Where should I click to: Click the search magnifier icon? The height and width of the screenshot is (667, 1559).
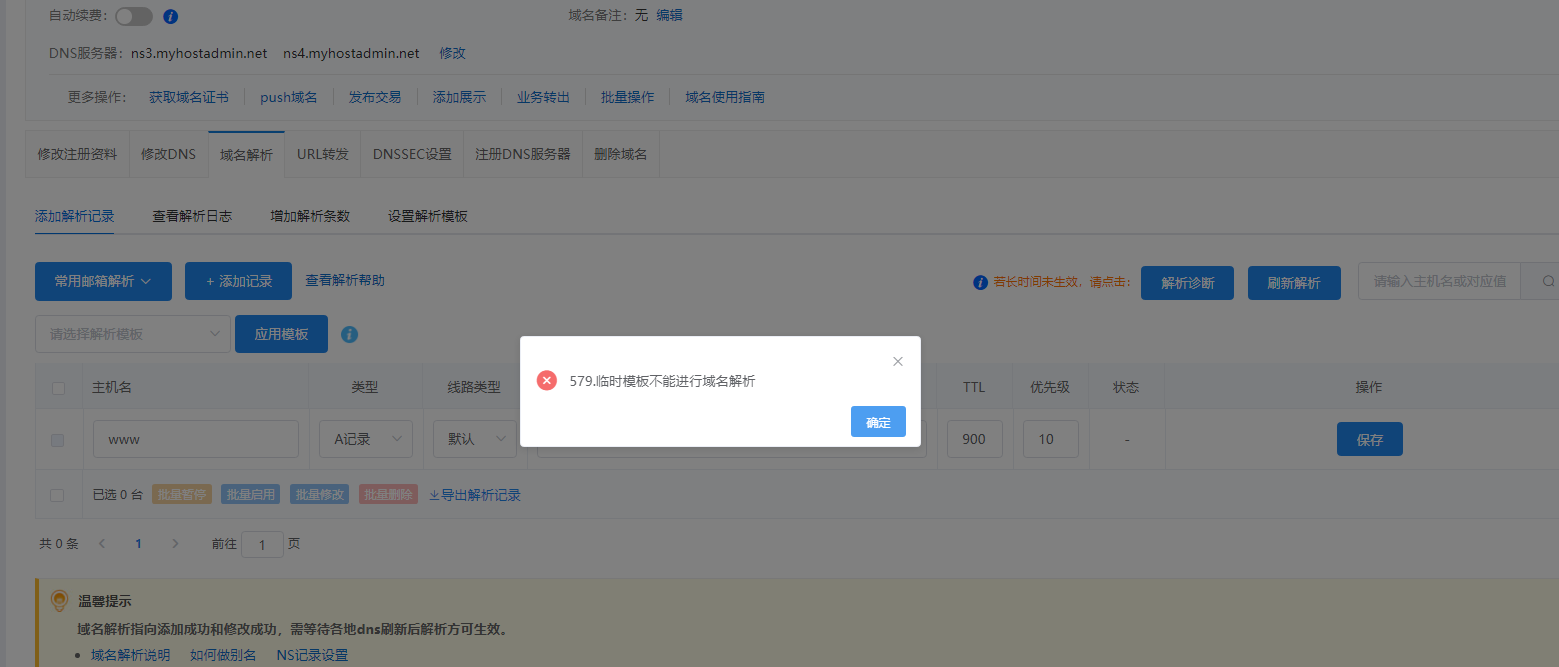tap(1548, 282)
